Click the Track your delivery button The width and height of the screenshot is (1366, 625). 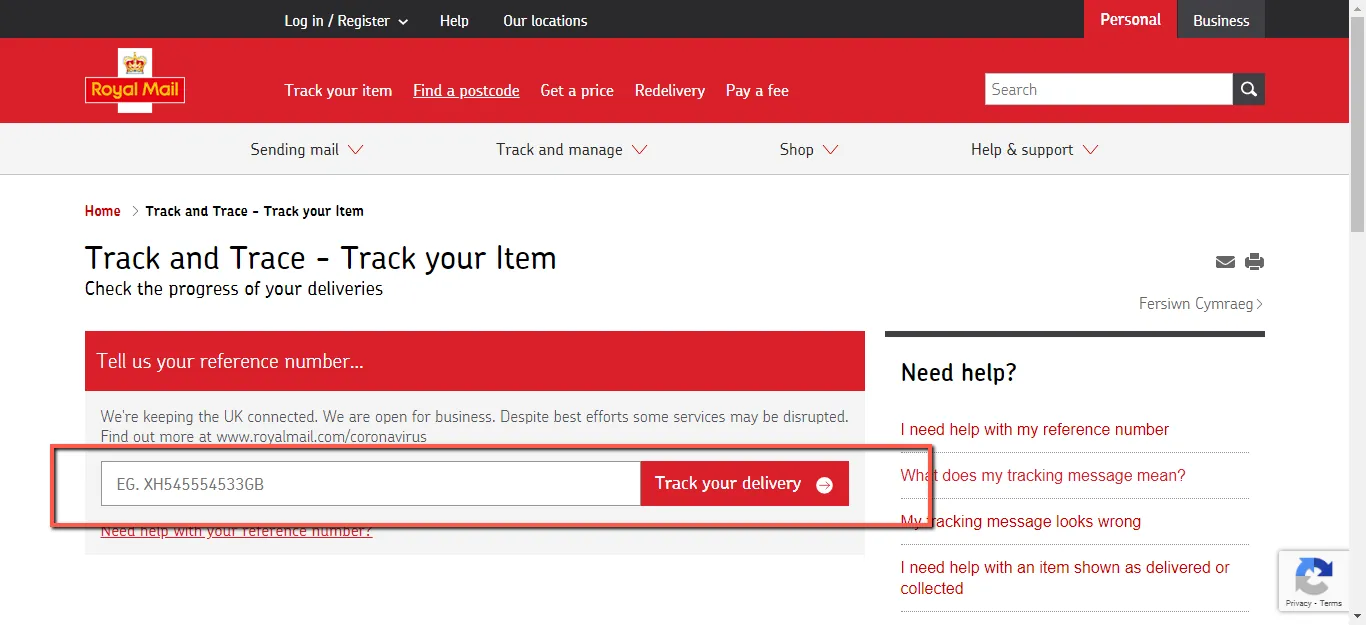745,483
